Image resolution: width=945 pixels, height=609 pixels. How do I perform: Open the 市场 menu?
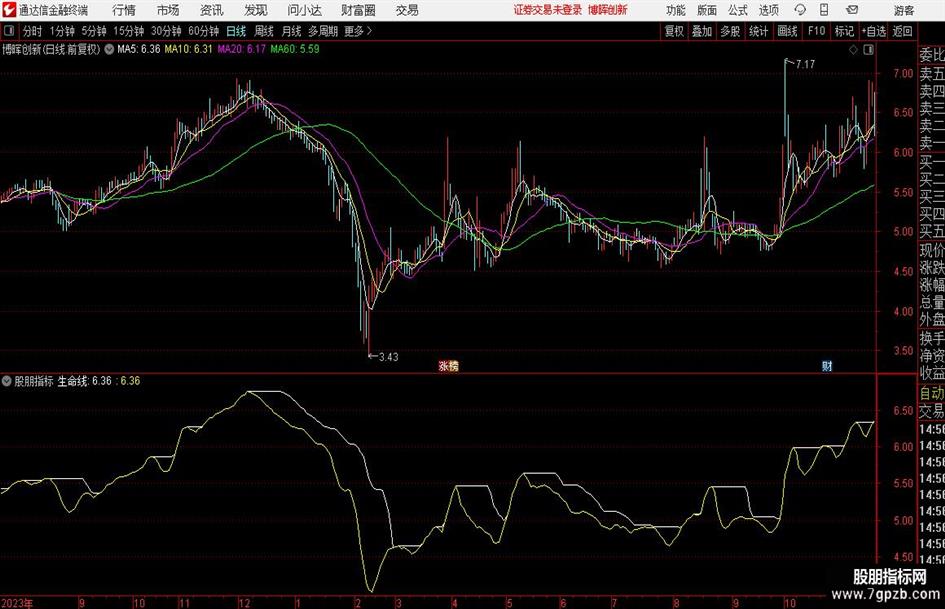pyautogui.click(x=168, y=10)
